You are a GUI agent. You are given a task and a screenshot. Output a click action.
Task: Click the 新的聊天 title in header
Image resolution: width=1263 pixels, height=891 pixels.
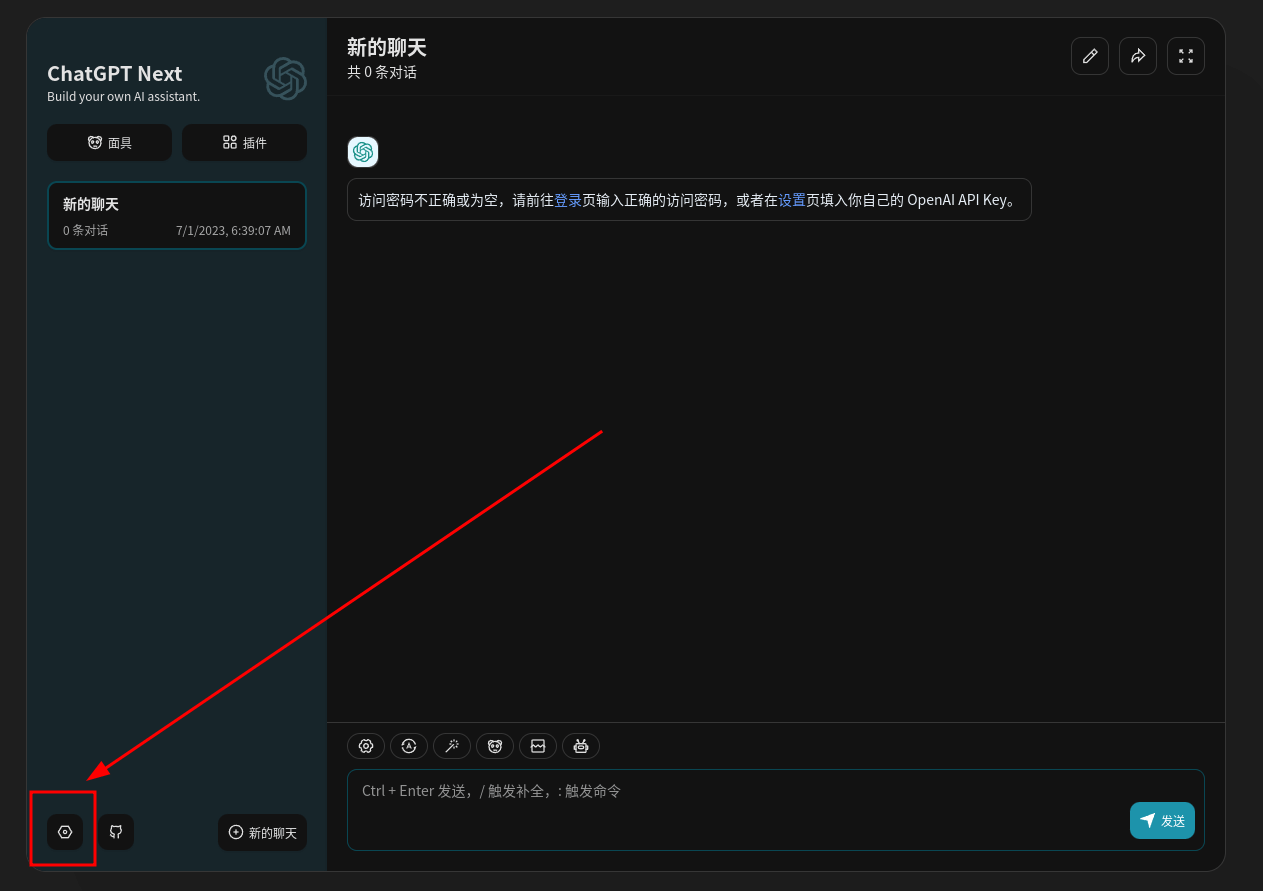[x=387, y=47]
